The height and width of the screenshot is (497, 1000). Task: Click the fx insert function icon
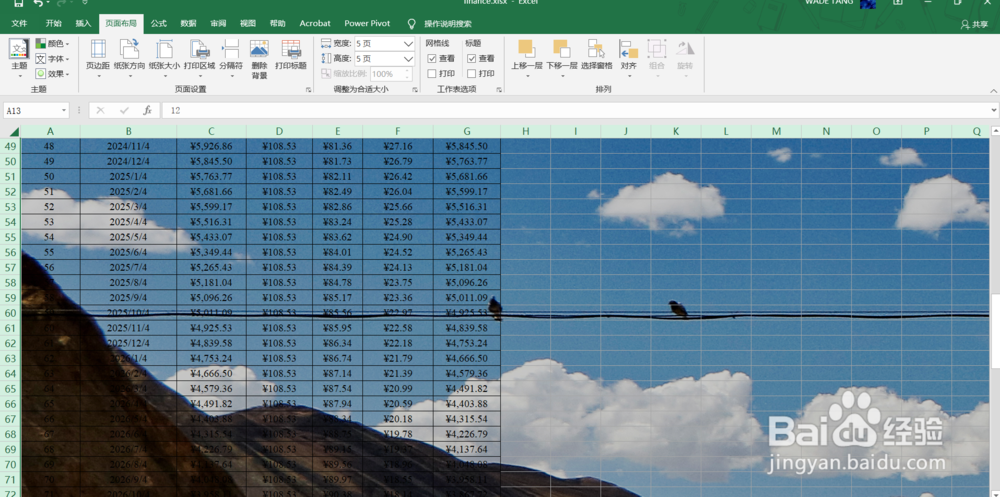tap(147, 110)
